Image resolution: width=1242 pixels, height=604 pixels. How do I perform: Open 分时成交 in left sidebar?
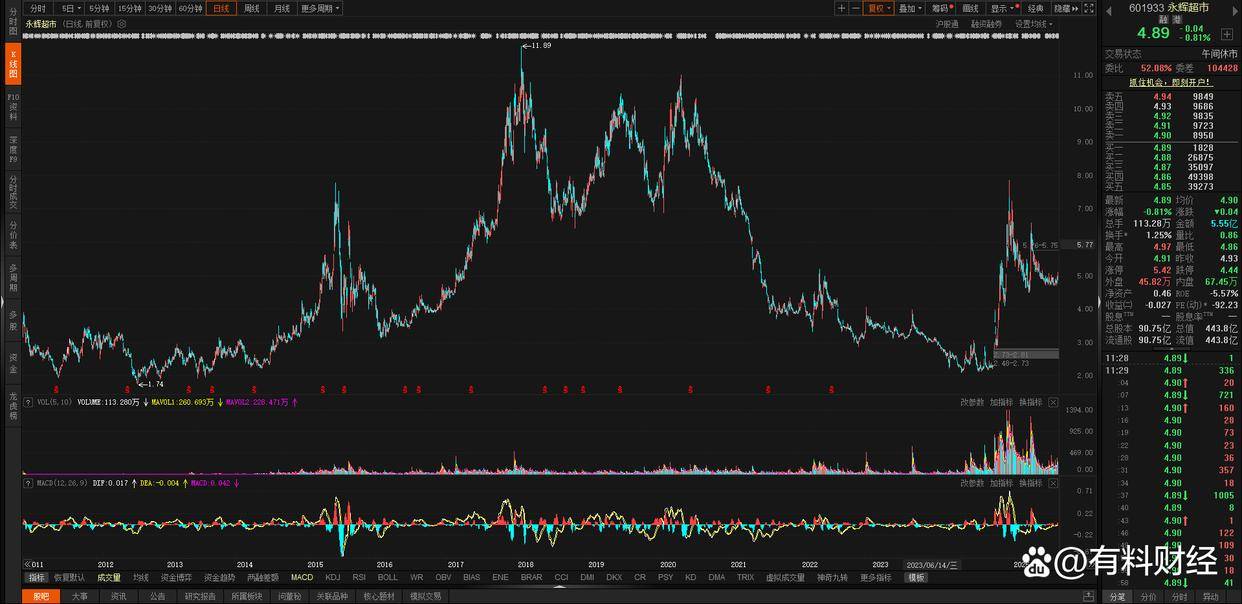point(13,194)
